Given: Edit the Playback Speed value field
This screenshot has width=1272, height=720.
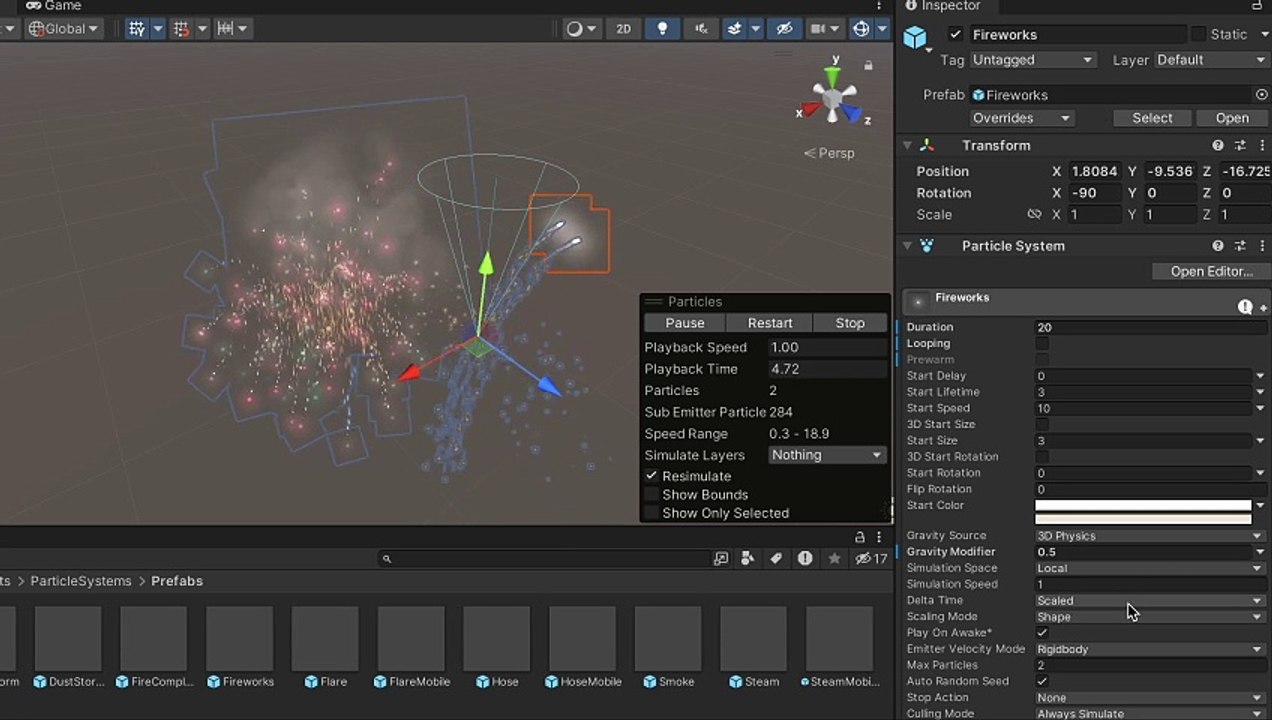Looking at the screenshot, I should tap(827, 347).
